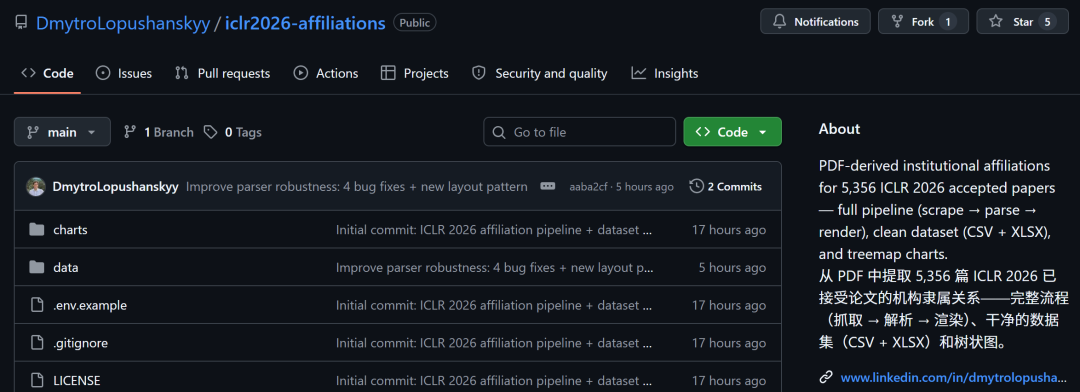Switch to the Code tab
Image resolution: width=1080 pixels, height=392 pixels.
pos(48,73)
